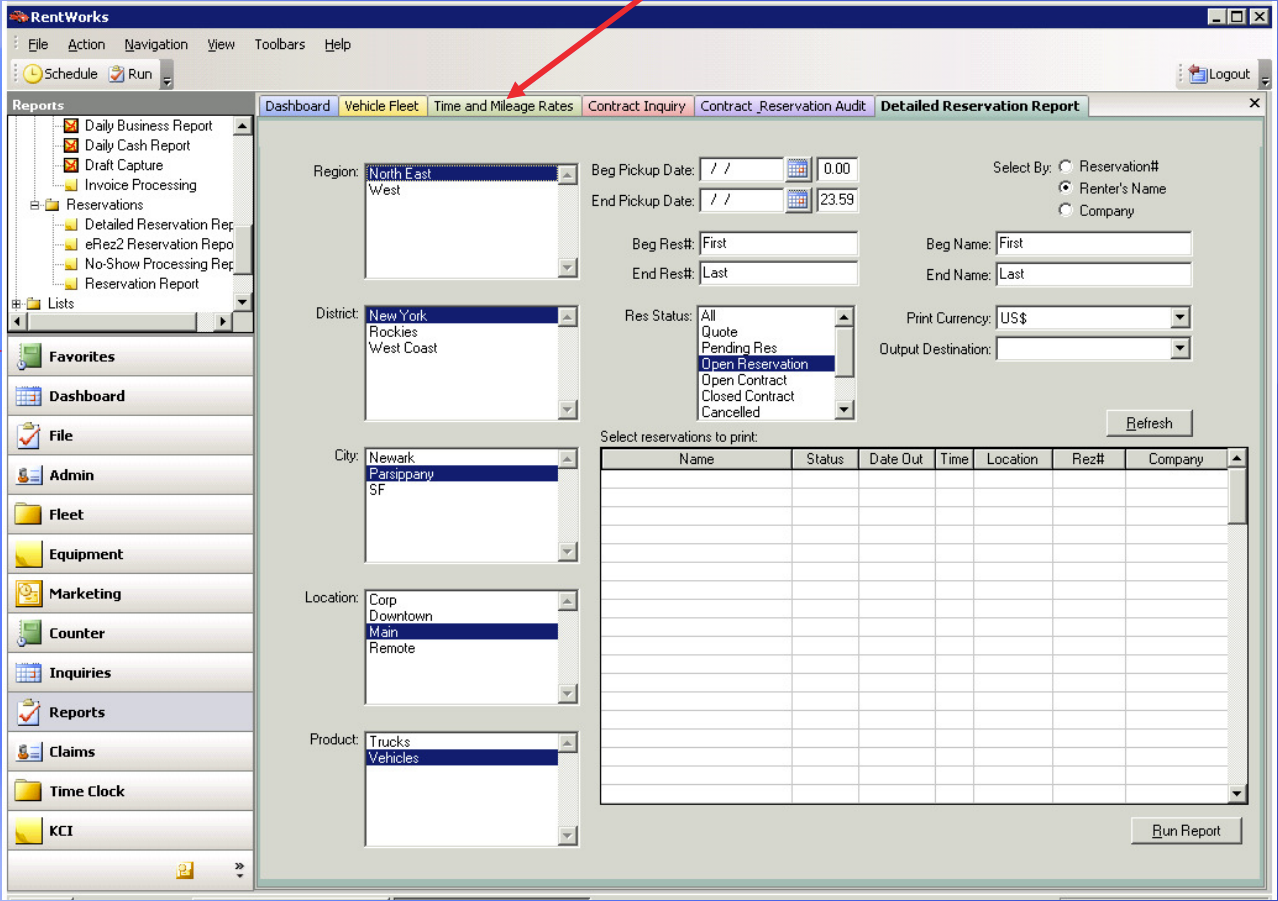Click the Name column header

point(696,459)
